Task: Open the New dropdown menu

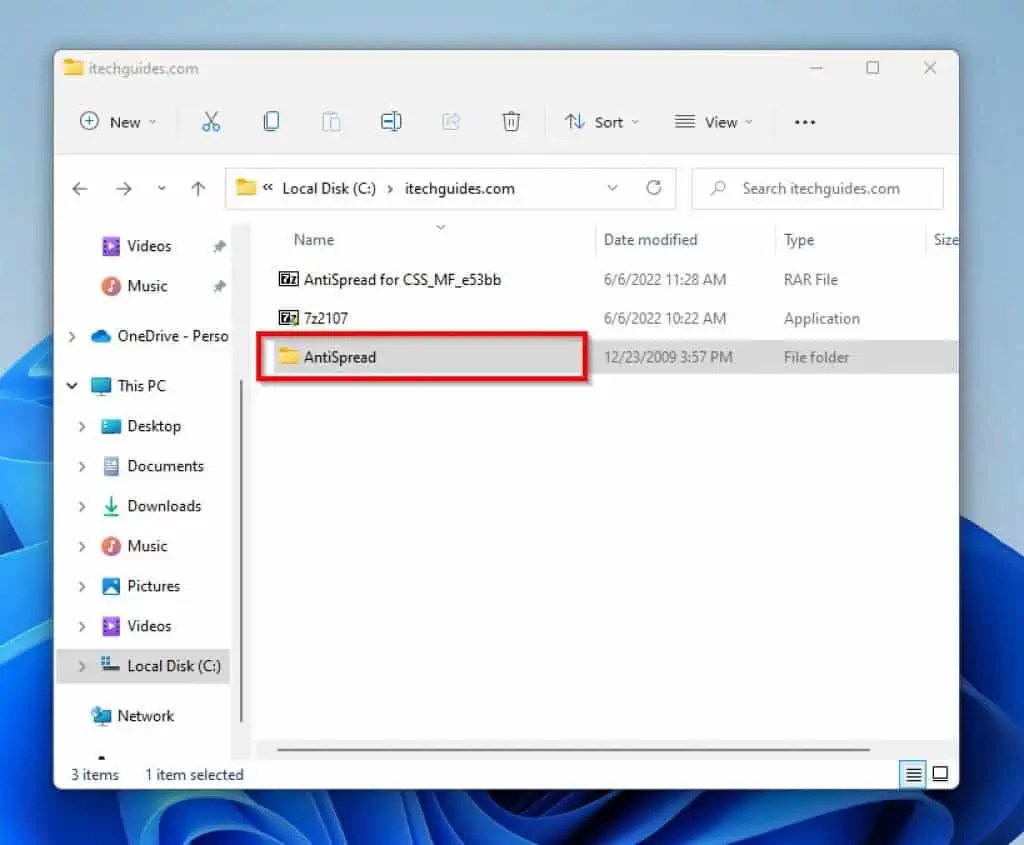Action: 117,121
